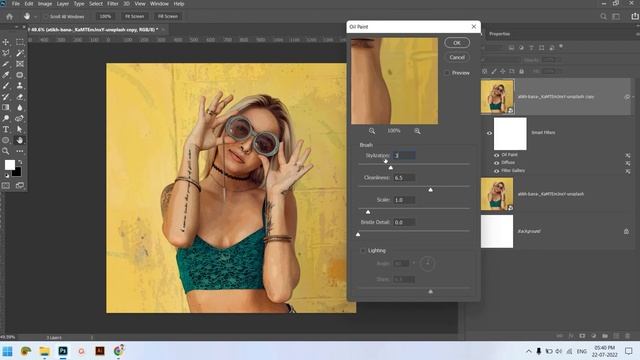Open the Edit menu
Image resolution: width=640 pixels, height=360 pixels.
click(x=29, y=4)
